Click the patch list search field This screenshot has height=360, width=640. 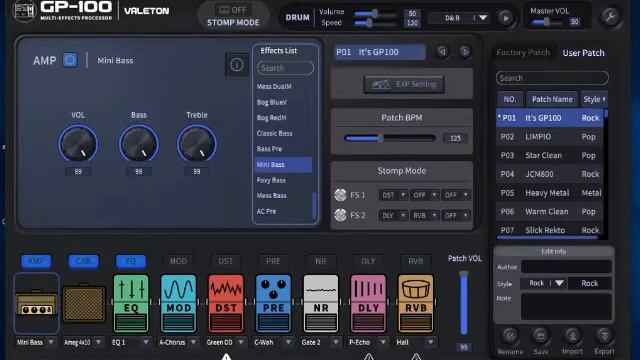point(552,78)
